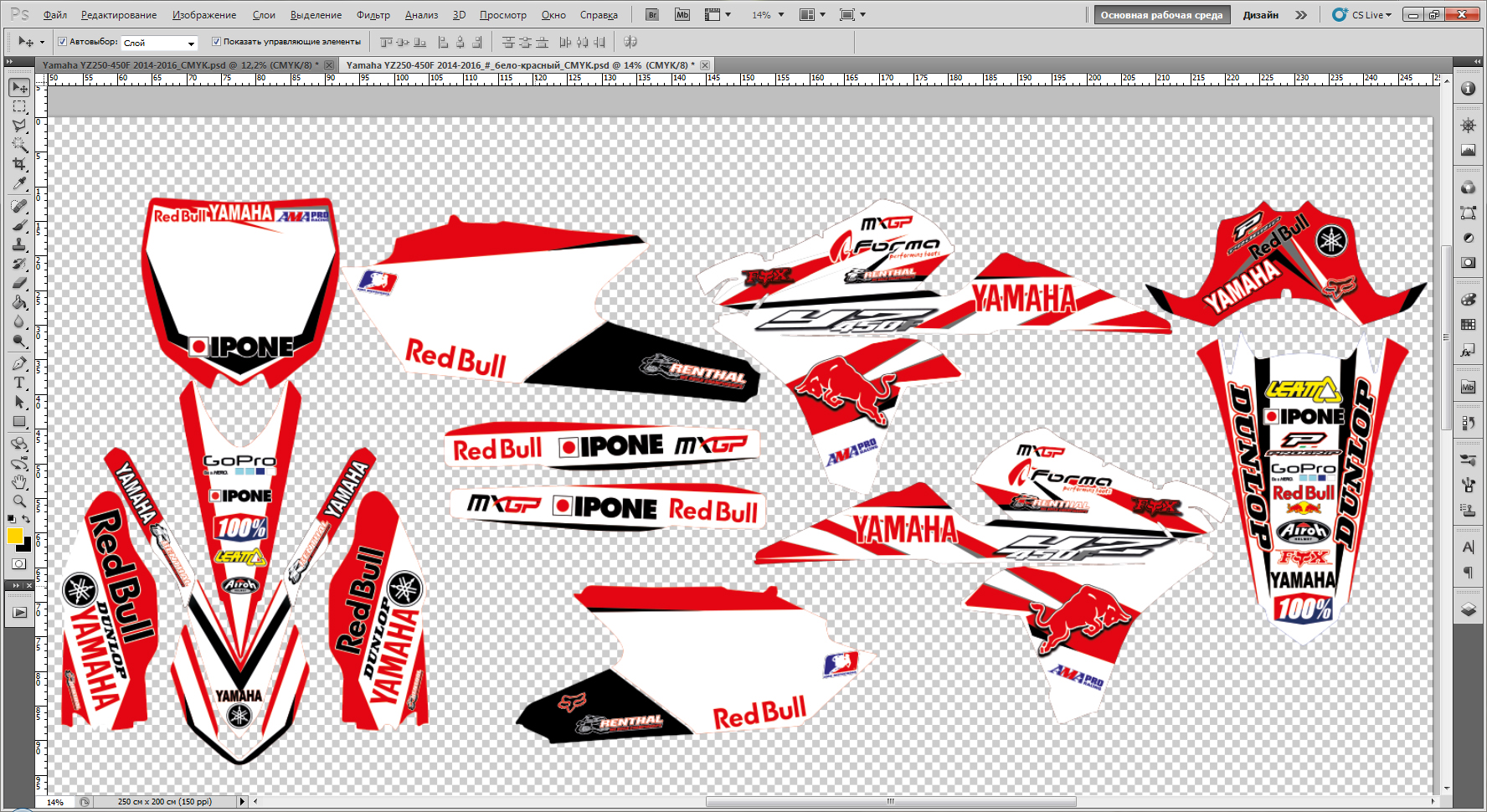Screen dimensions: 1487x812
Task: Swap foreground and background colors
Action: [x=26, y=520]
